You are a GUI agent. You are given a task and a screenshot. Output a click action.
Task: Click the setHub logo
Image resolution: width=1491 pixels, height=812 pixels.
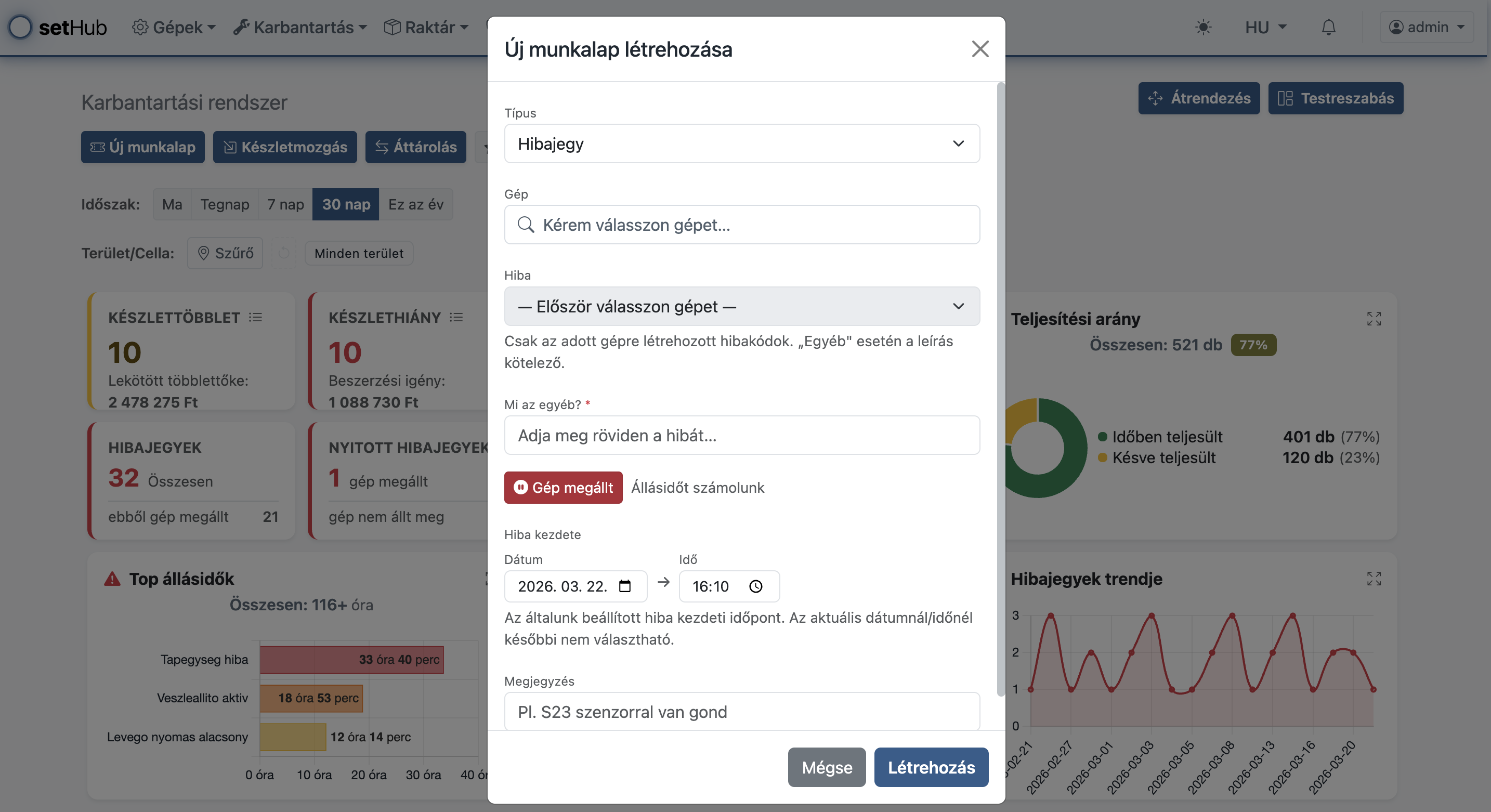tap(58, 27)
